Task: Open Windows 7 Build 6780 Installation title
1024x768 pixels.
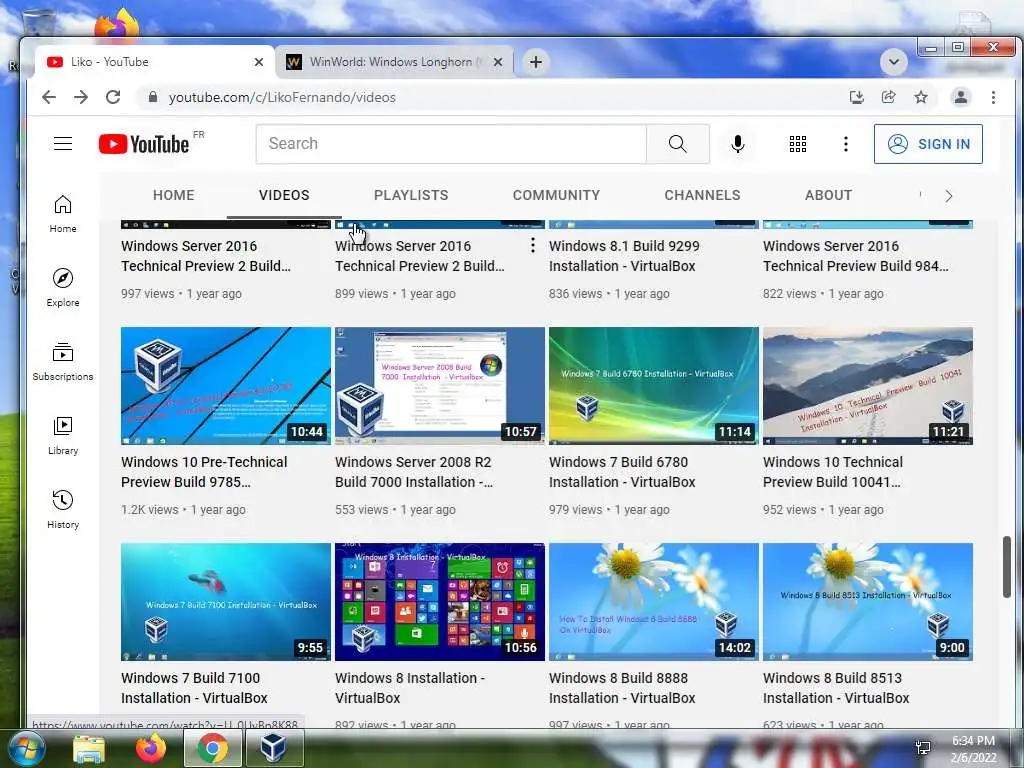Action: pyautogui.click(x=622, y=472)
